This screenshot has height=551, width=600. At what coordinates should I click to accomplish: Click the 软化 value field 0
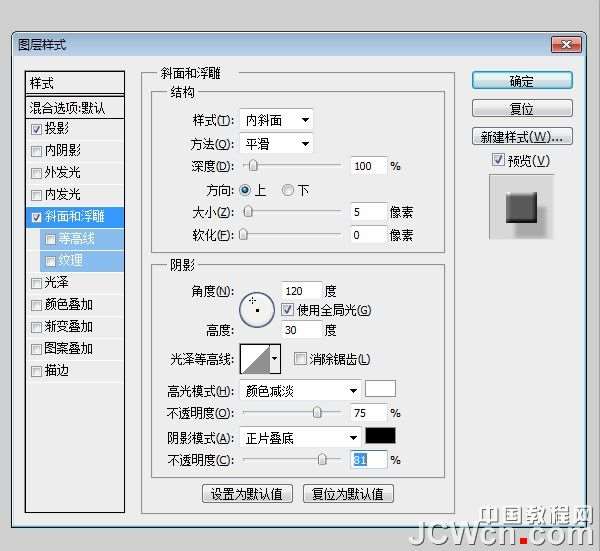pyautogui.click(x=368, y=235)
